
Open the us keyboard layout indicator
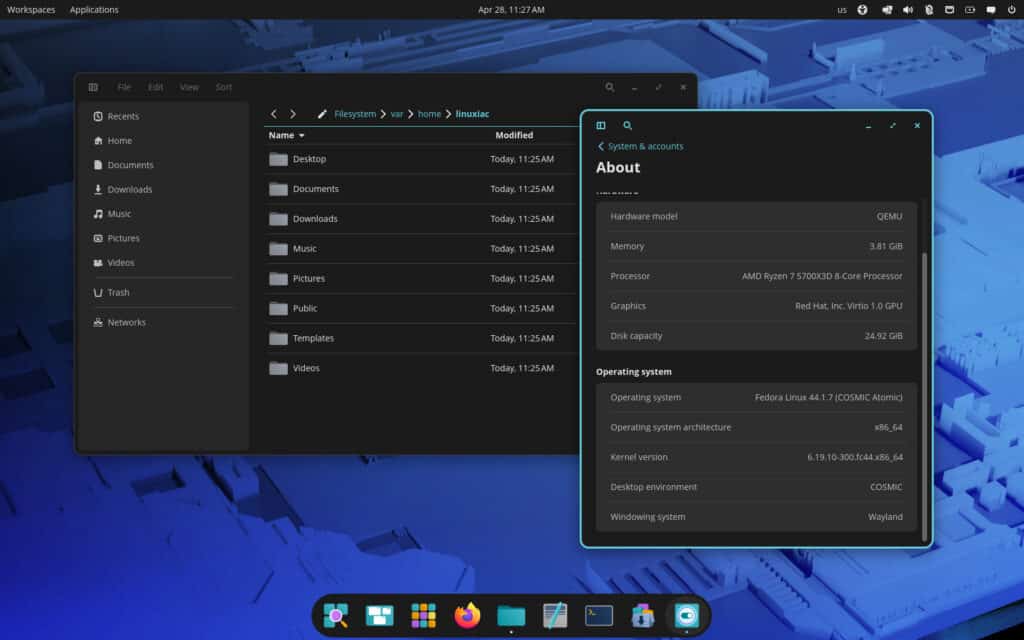tap(843, 9)
